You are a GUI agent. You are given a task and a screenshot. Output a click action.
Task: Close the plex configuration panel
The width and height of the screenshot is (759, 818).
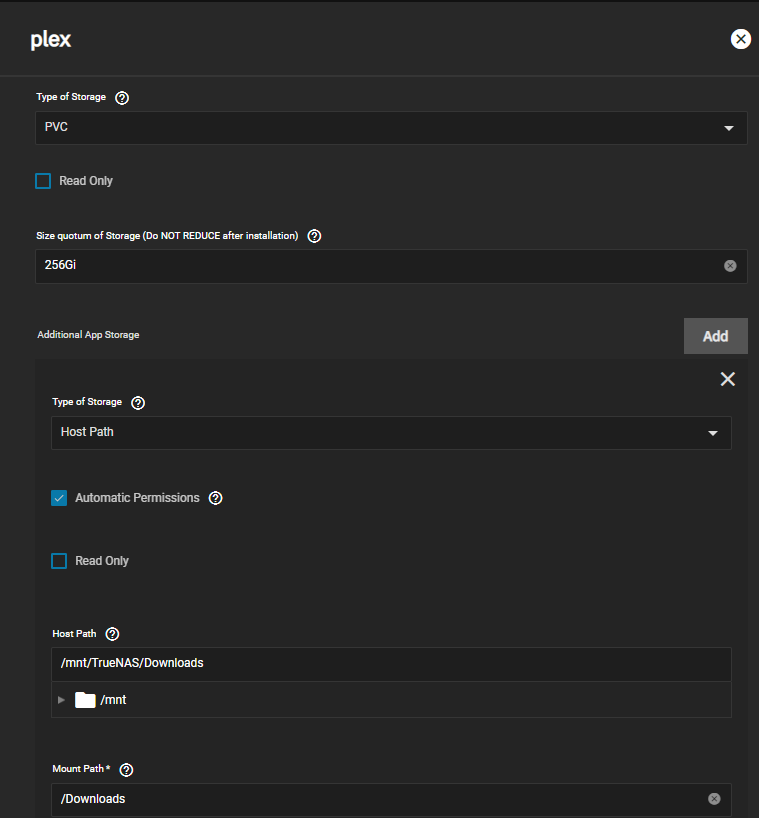pyautogui.click(x=740, y=39)
